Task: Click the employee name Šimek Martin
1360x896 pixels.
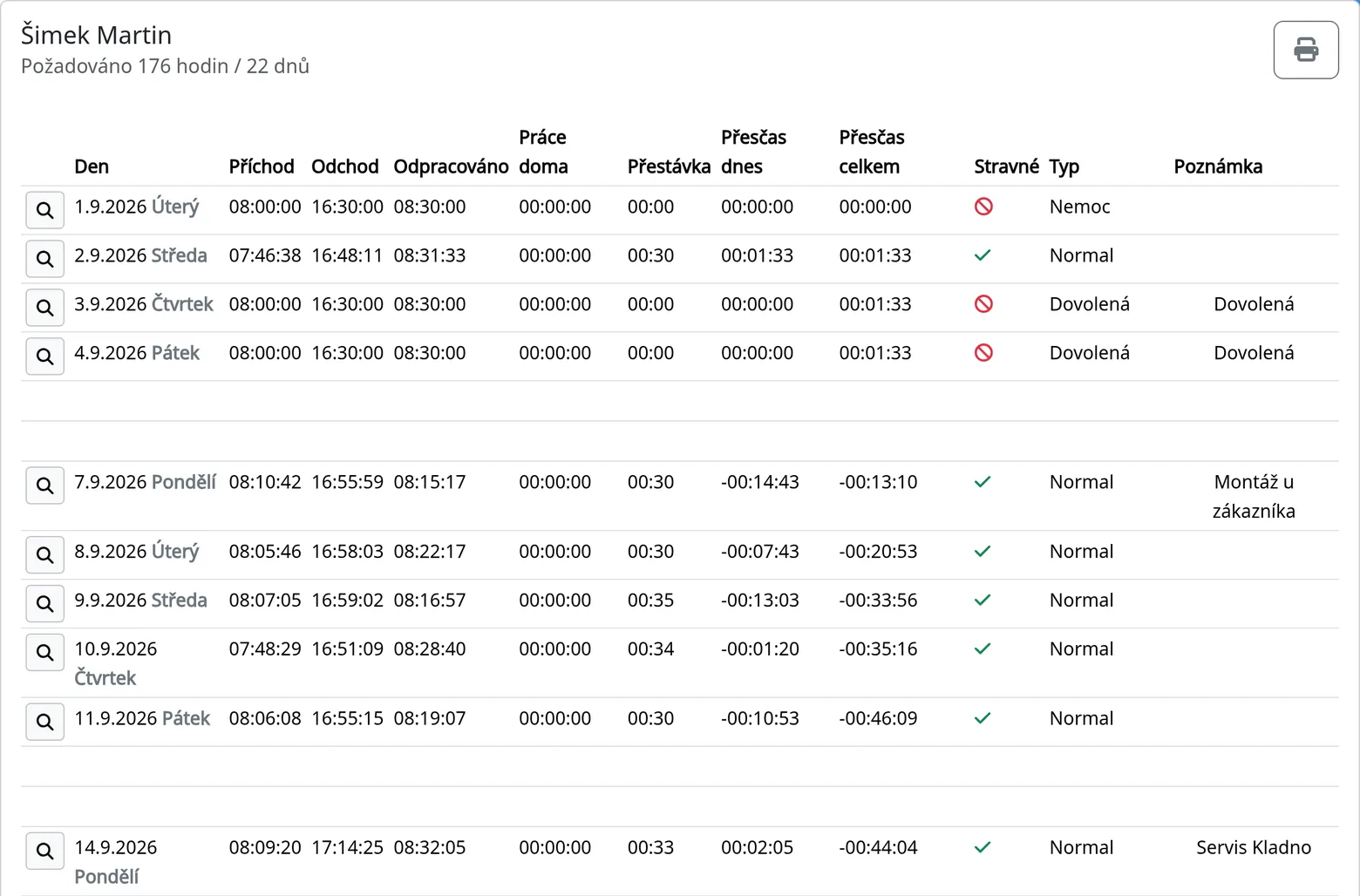Action: pyautogui.click(x=96, y=35)
